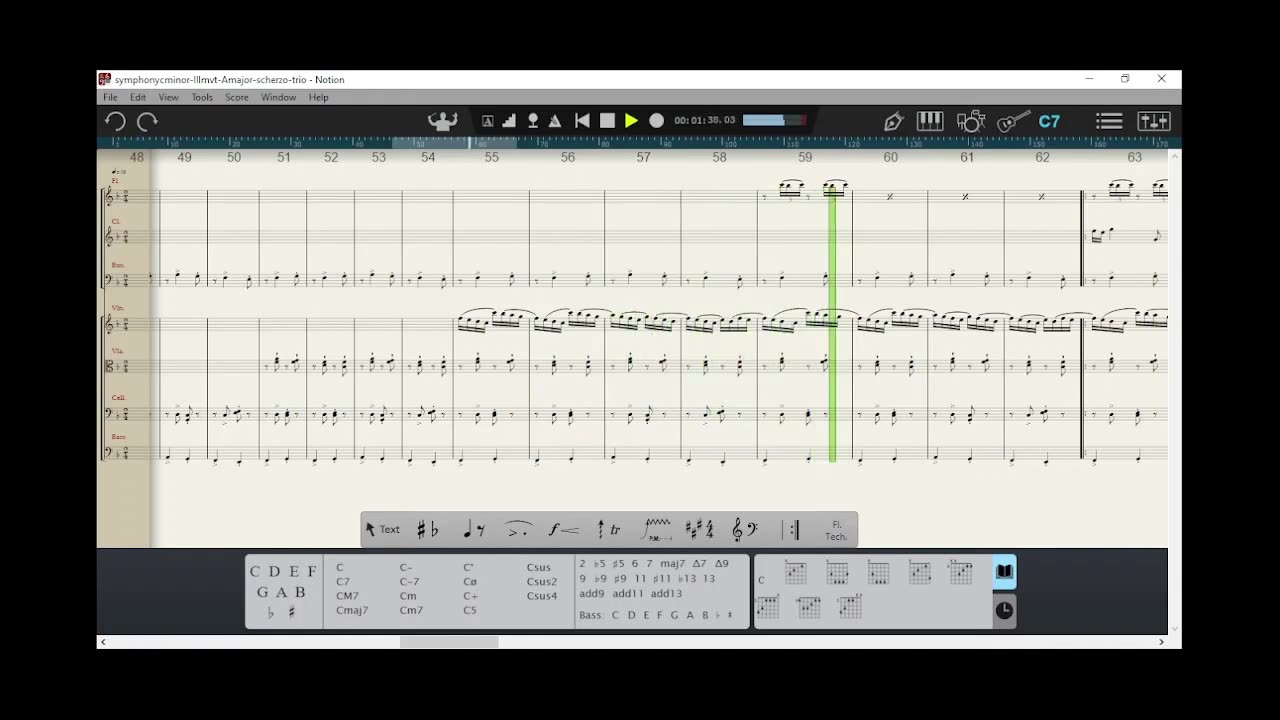This screenshot has width=1280, height=720.
Task: Show the virtual piano keyboard
Action: (930, 121)
